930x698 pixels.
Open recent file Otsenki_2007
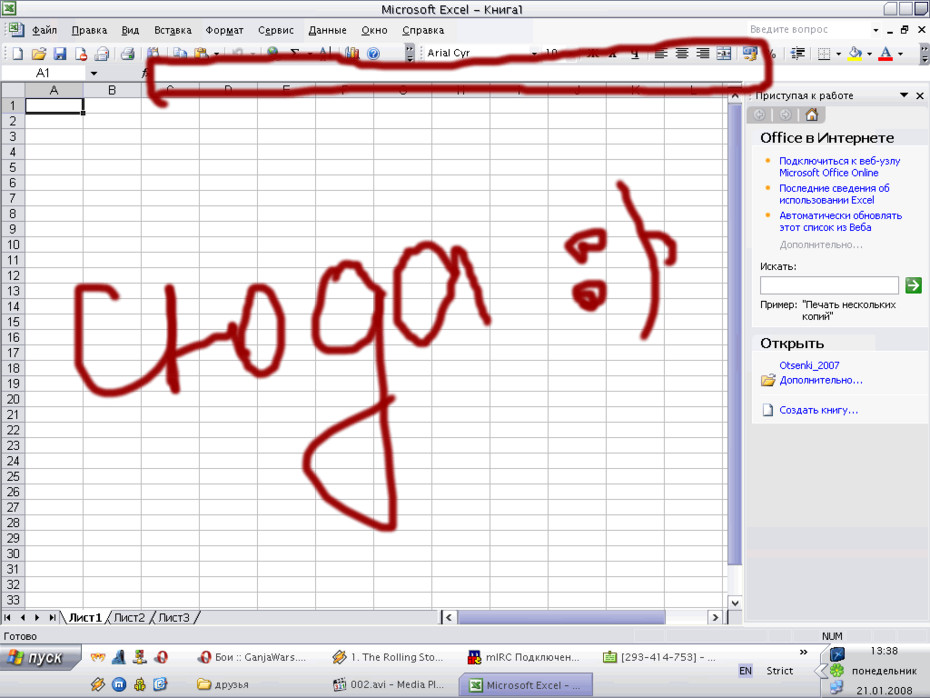[809, 365]
